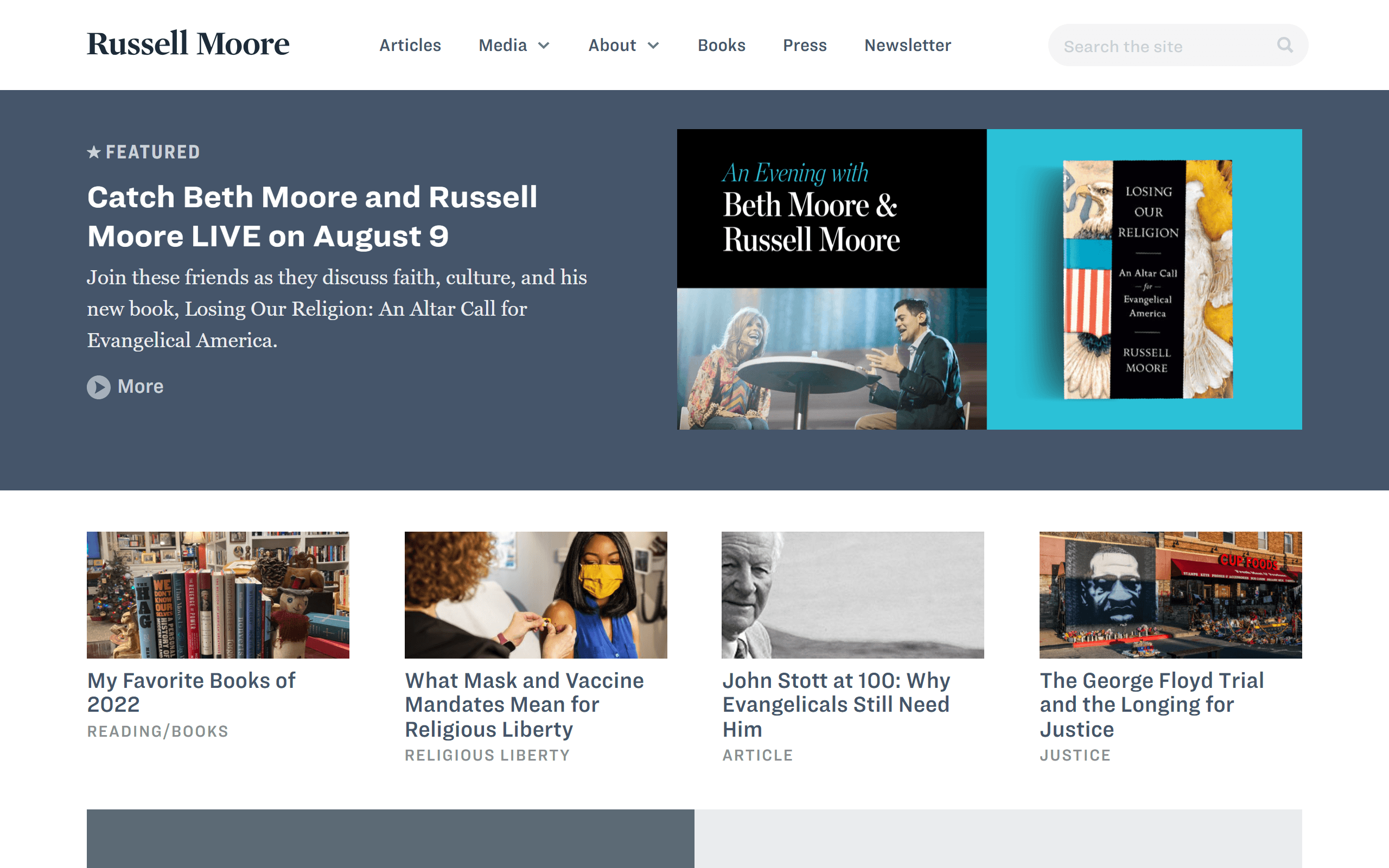Open the John Stott at 100 article

836,704
